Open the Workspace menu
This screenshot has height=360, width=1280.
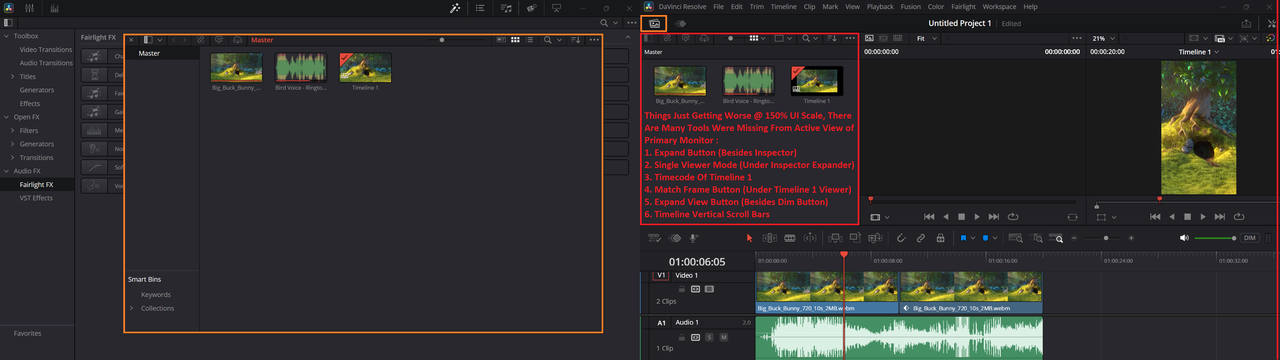tap(999, 7)
